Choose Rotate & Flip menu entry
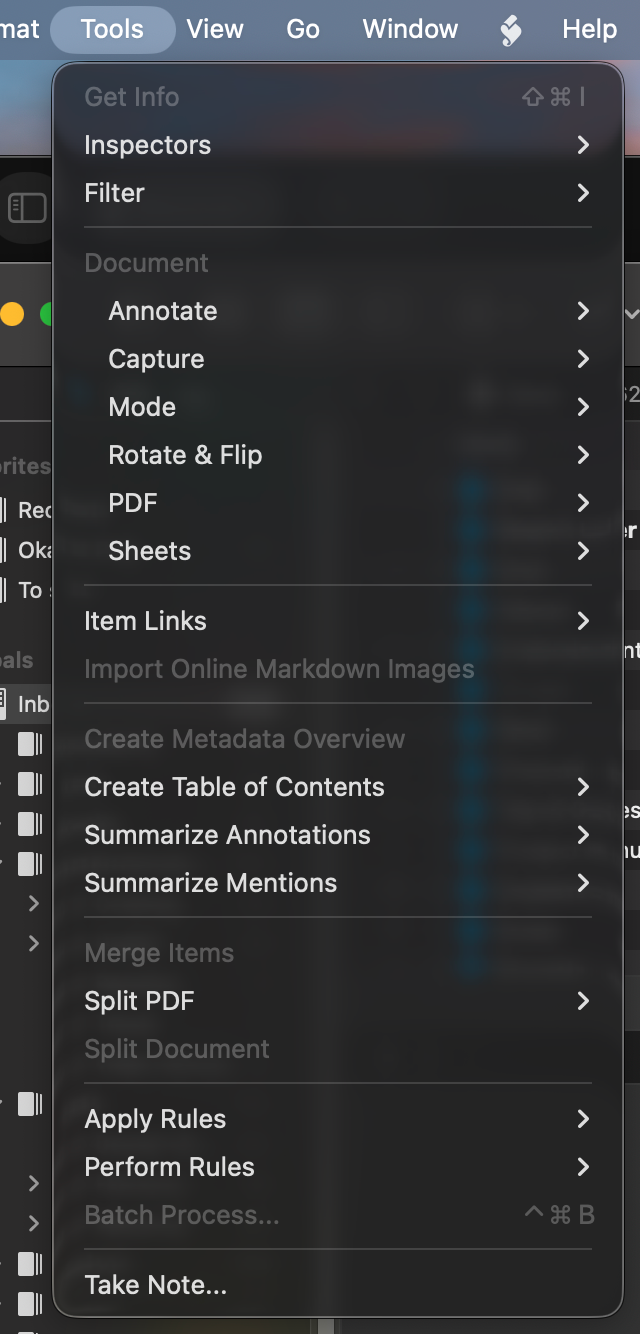The image size is (640, 1334). tap(186, 455)
